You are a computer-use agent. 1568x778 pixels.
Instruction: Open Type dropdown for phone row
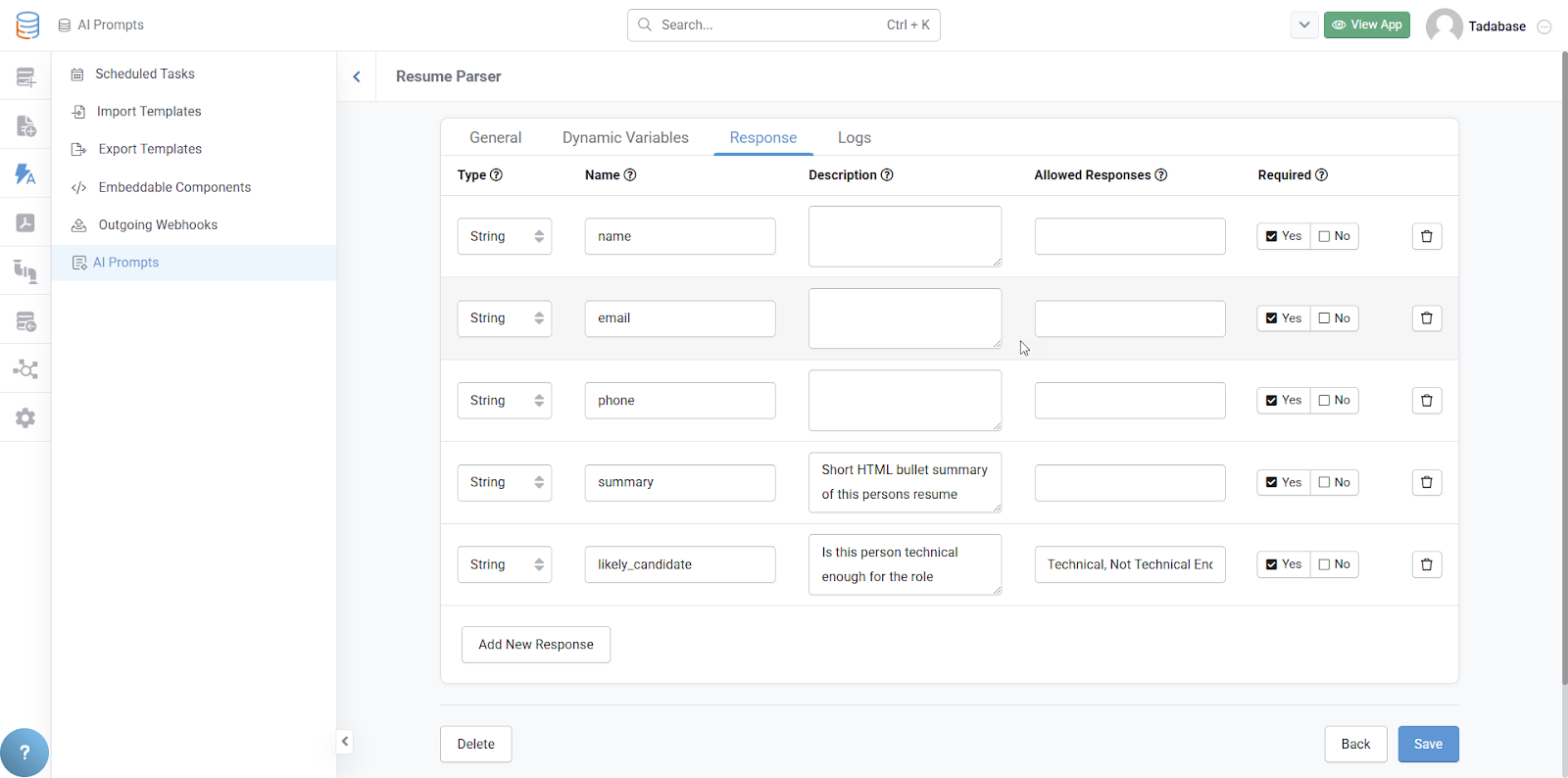[x=505, y=401]
